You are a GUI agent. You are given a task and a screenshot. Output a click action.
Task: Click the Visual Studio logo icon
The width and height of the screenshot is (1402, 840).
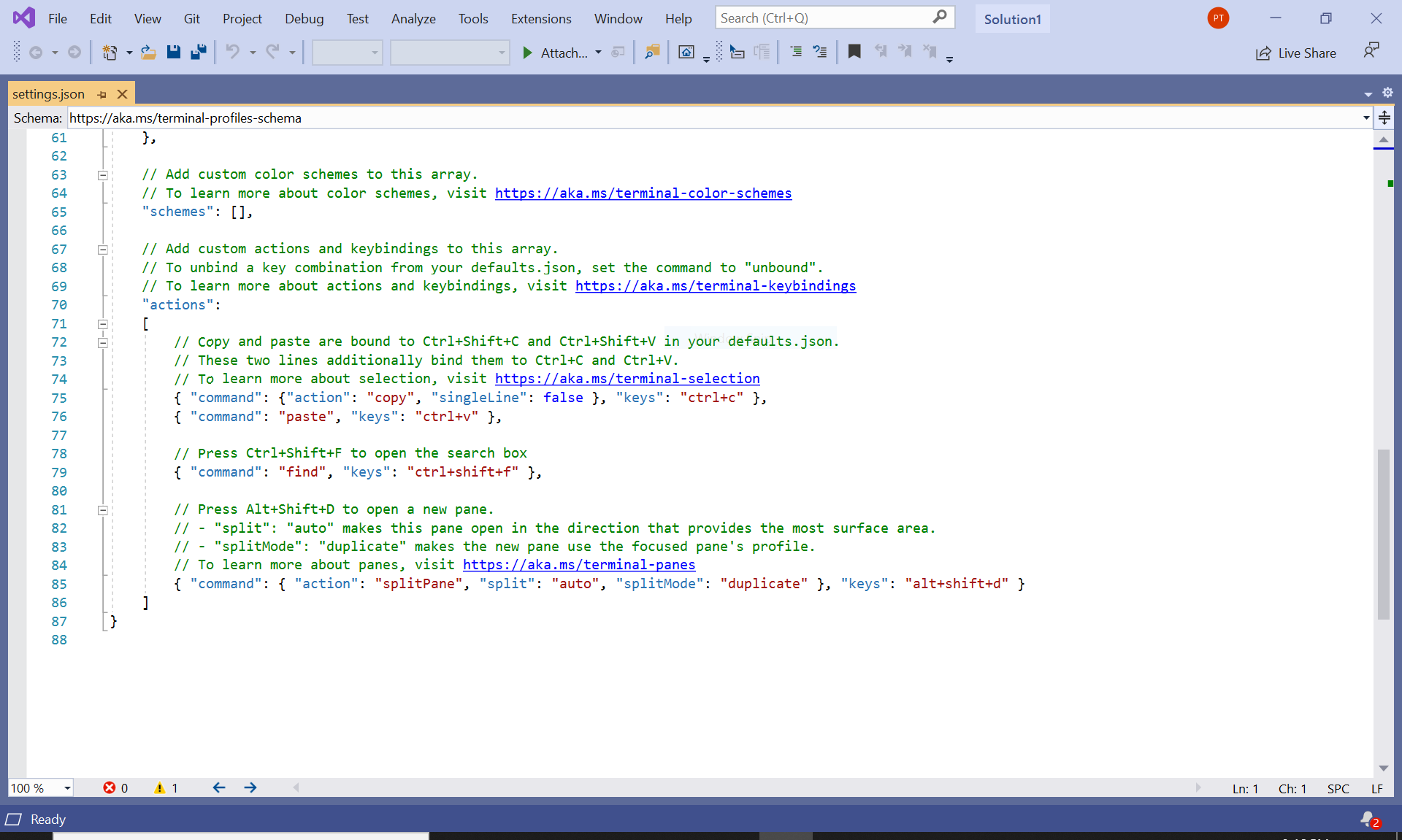(23, 18)
